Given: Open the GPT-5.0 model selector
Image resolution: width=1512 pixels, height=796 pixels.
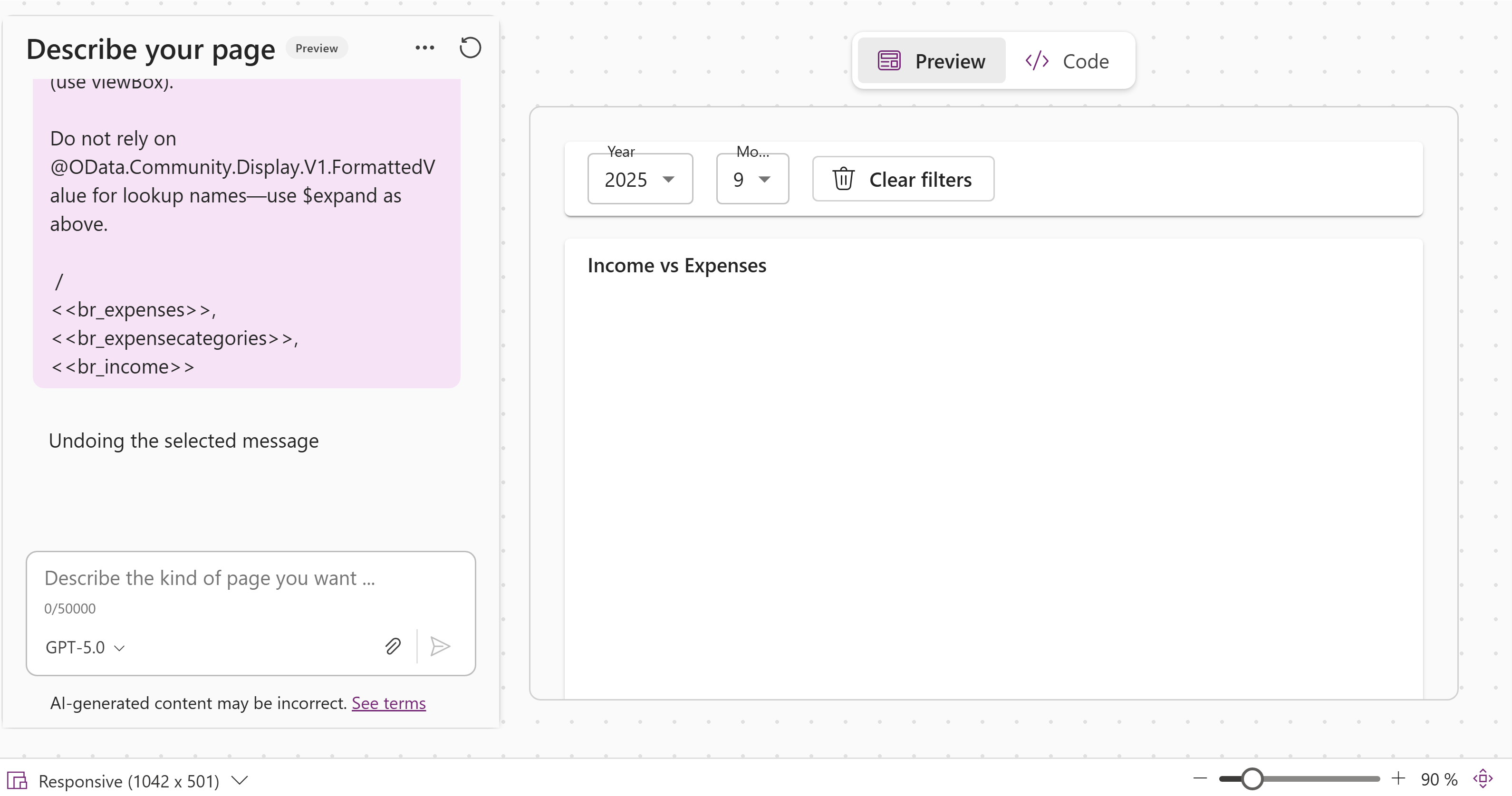Looking at the screenshot, I should pos(86,647).
